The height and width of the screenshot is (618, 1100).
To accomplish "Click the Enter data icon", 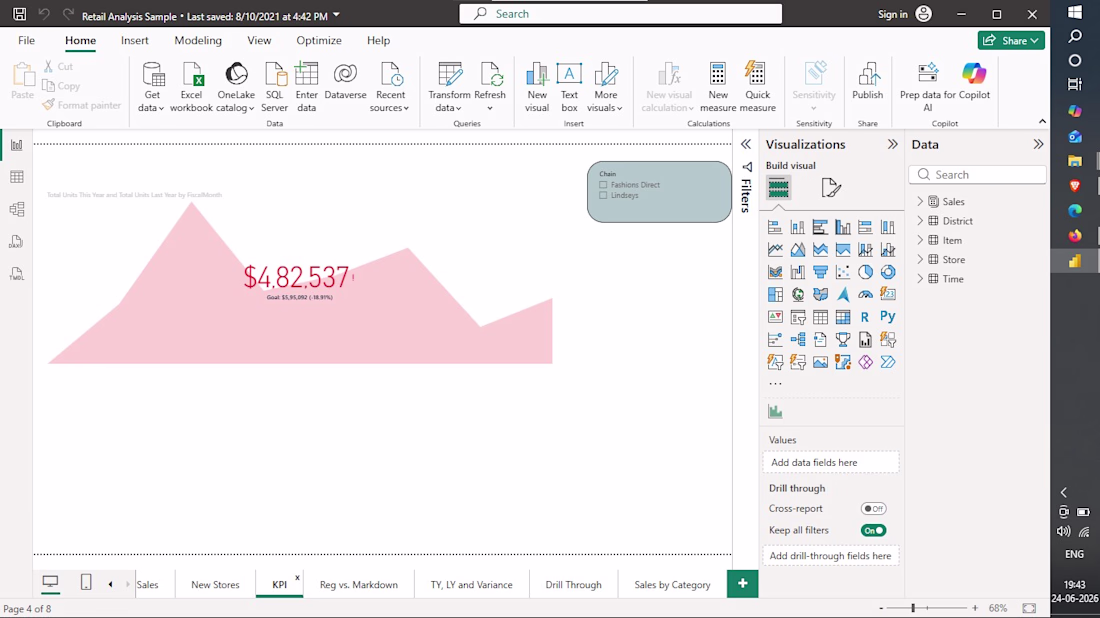I will coord(307,74).
